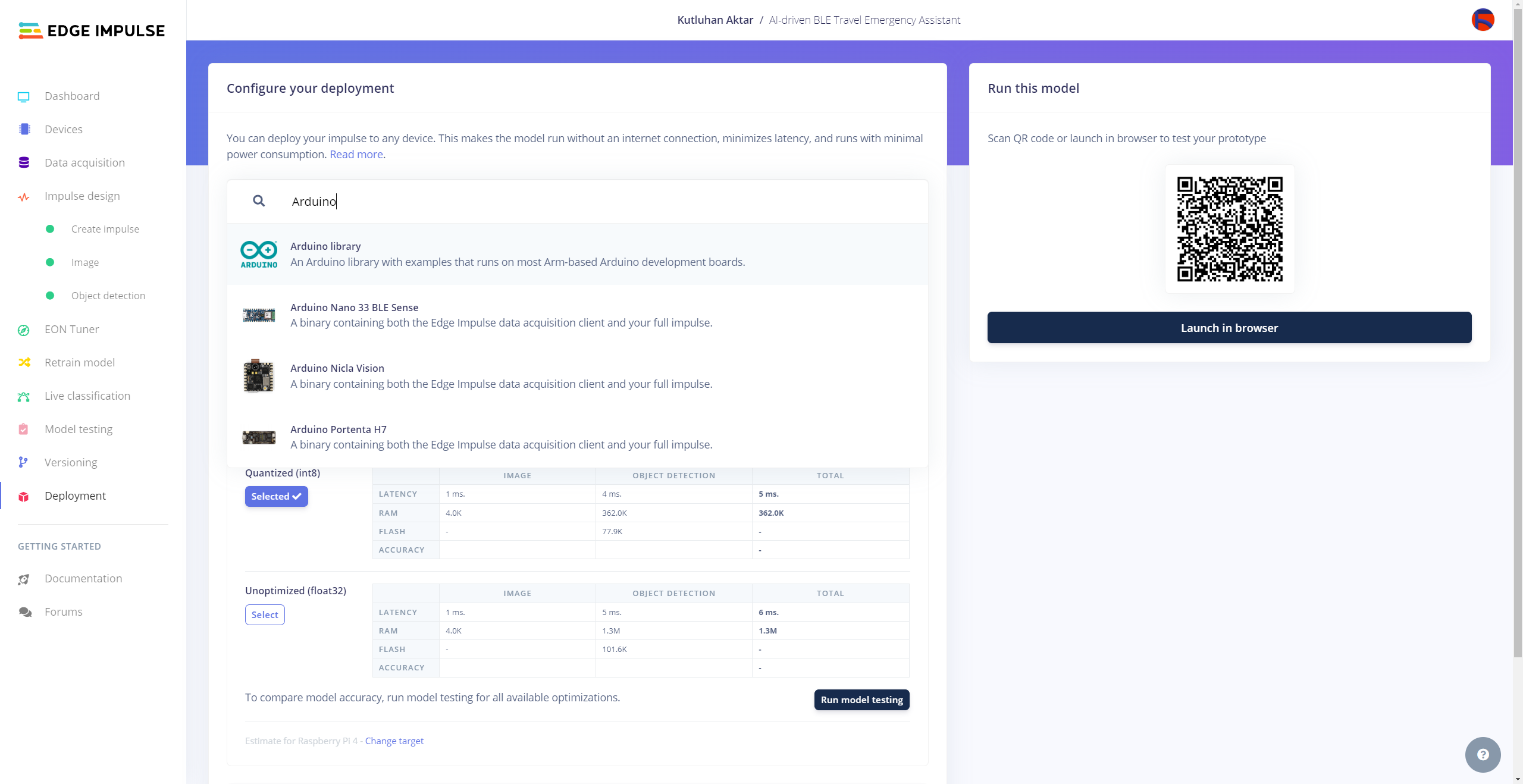The image size is (1523, 784).
Task: Open the Model testing menu item
Action: click(79, 429)
